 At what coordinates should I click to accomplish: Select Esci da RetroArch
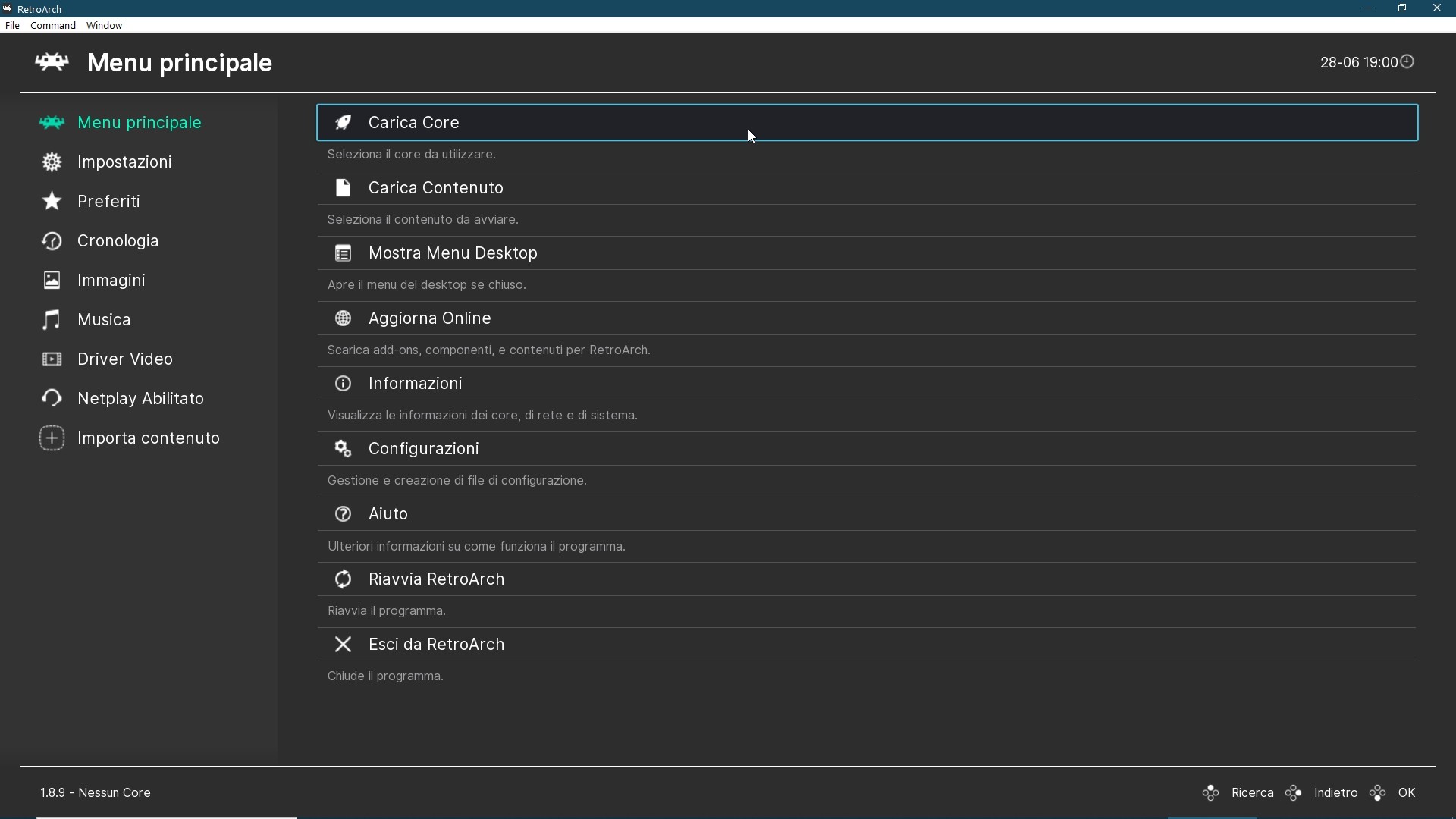[867, 645]
